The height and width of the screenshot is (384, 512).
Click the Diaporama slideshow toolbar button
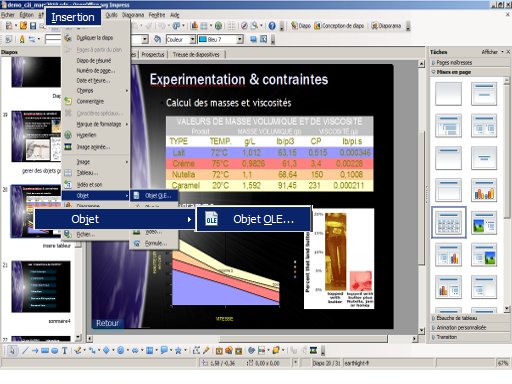point(386,26)
